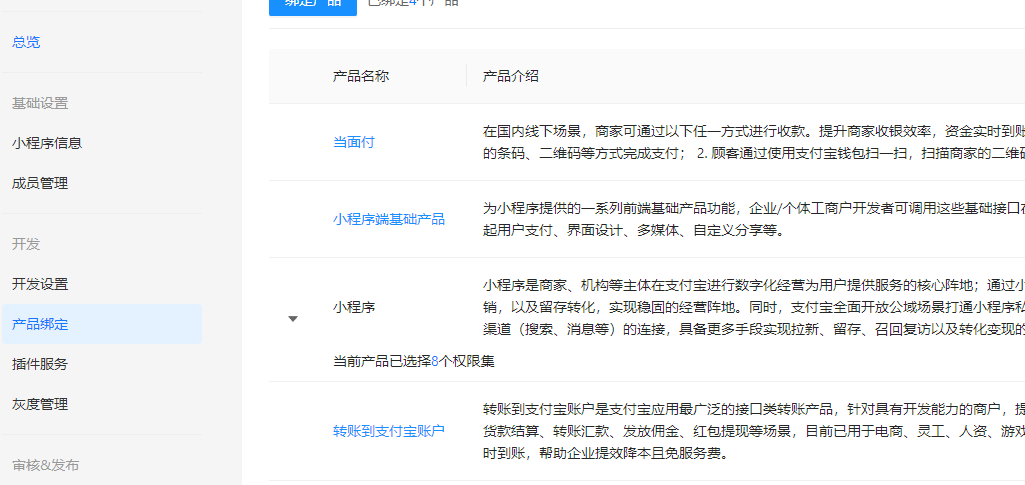Click the 产品介绍 column header

[x=511, y=76]
